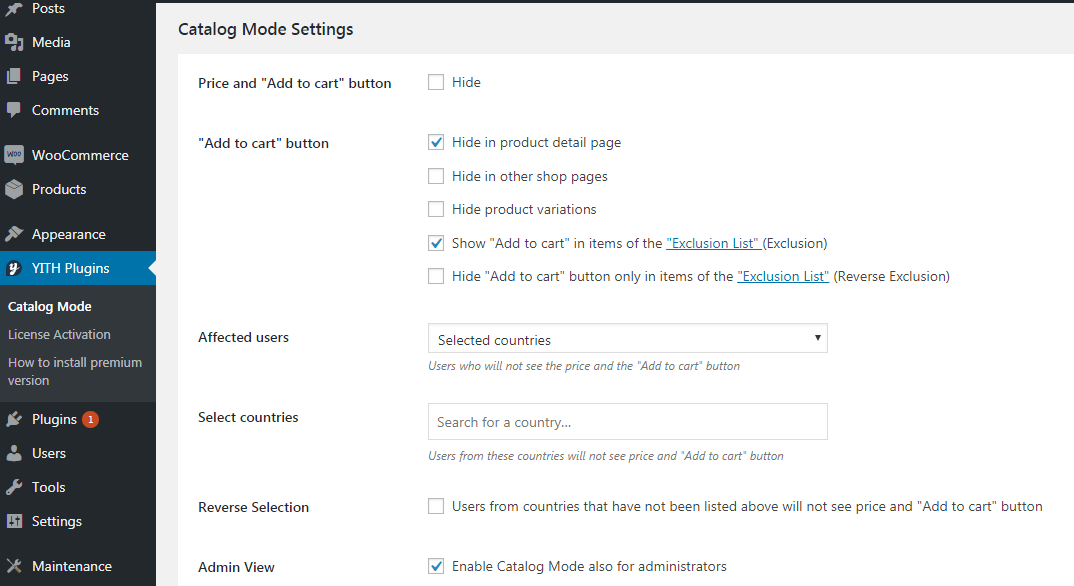Click the Media library icon in sidebar
This screenshot has width=1074, height=586.
click(x=14, y=42)
